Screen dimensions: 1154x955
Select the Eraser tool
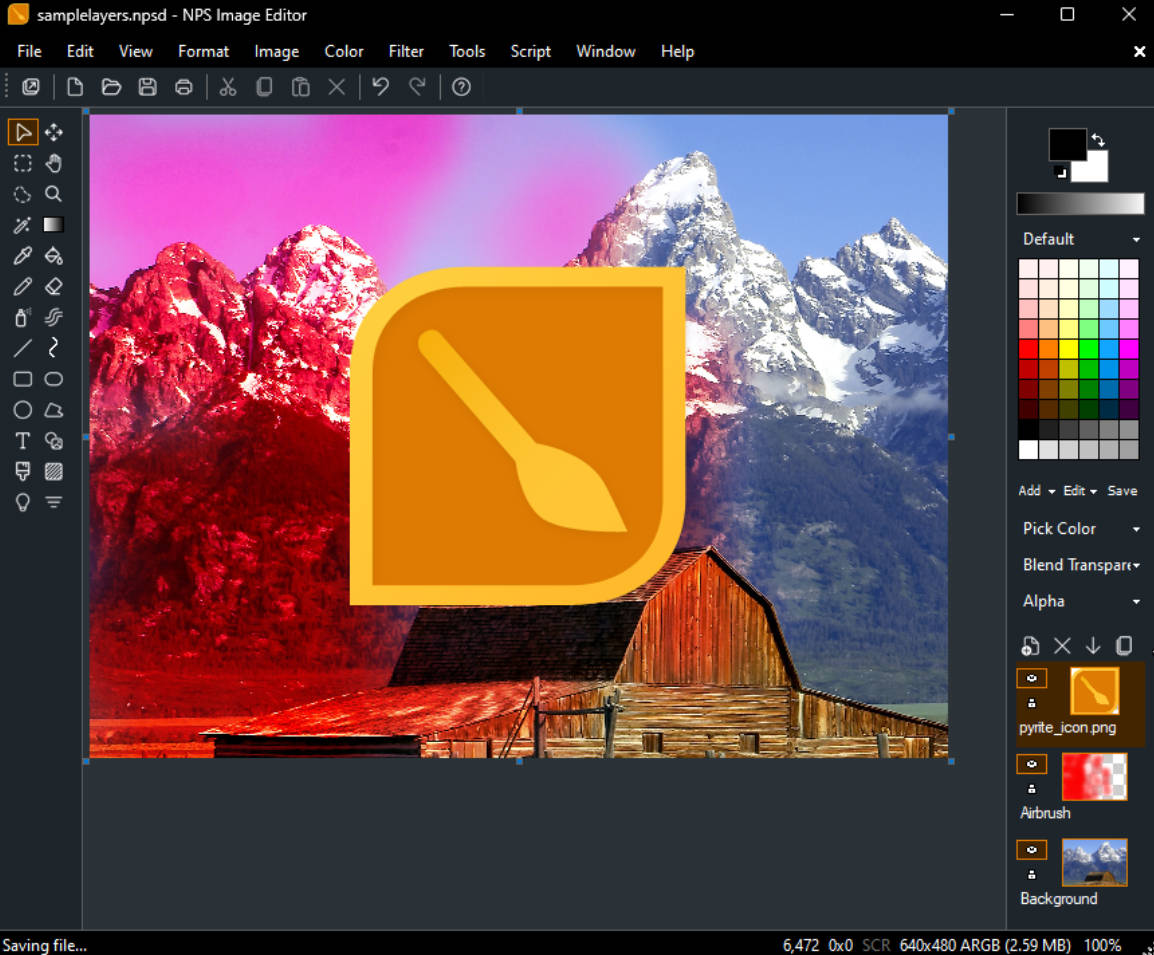[x=54, y=287]
